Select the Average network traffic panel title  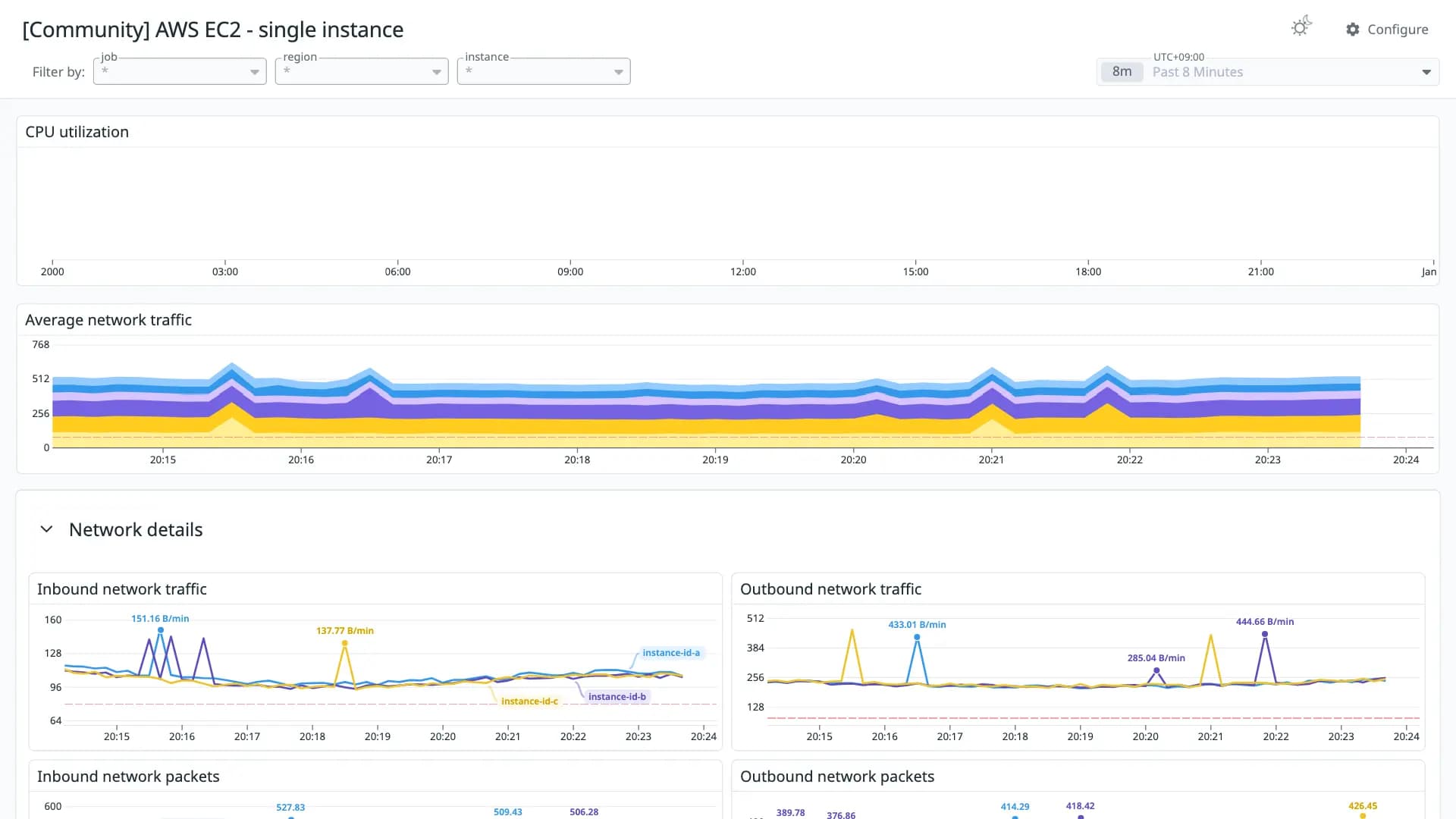click(x=108, y=320)
